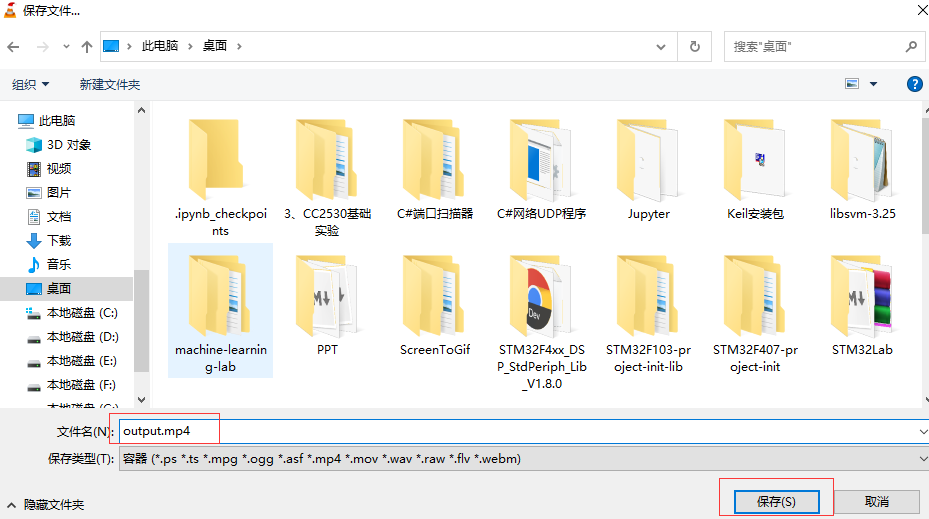This screenshot has height=519, width=929.
Task: Click the output.mp4 filename field
Action: coord(524,431)
